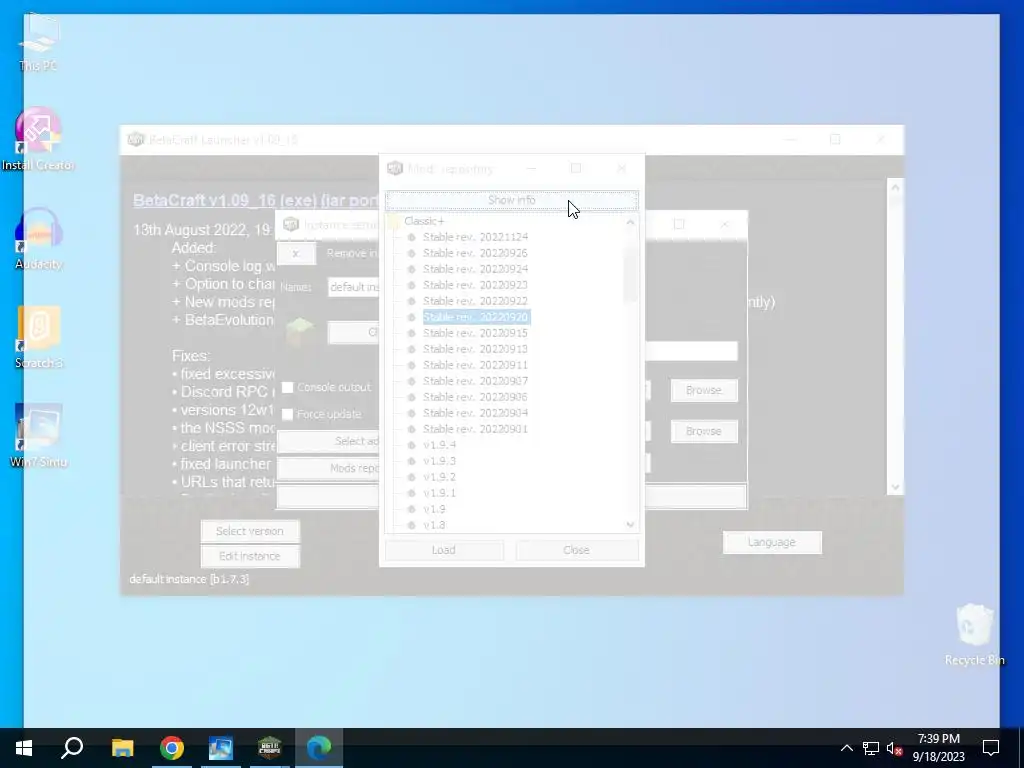The image size is (1024, 768).
Task: Select version v1.9 in list
Action: pos(434,509)
